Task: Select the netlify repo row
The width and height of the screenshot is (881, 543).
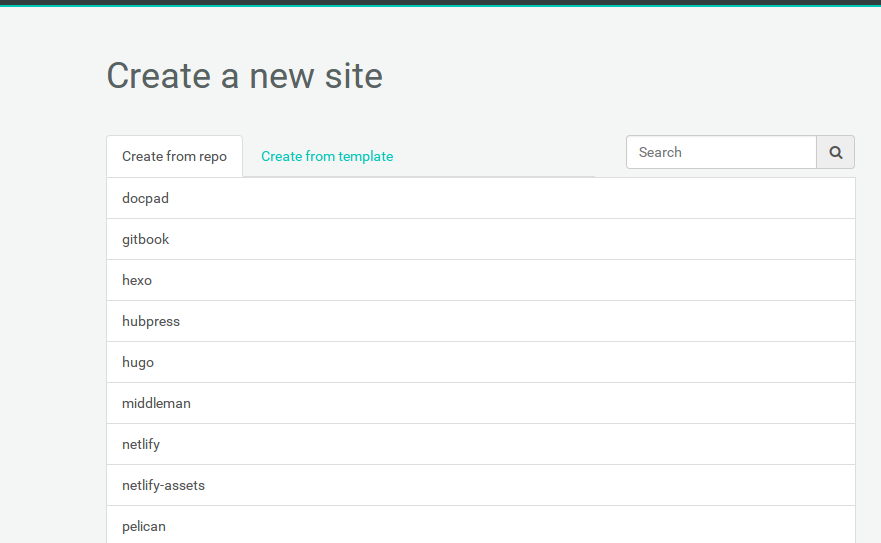Action: (x=481, y=445)
